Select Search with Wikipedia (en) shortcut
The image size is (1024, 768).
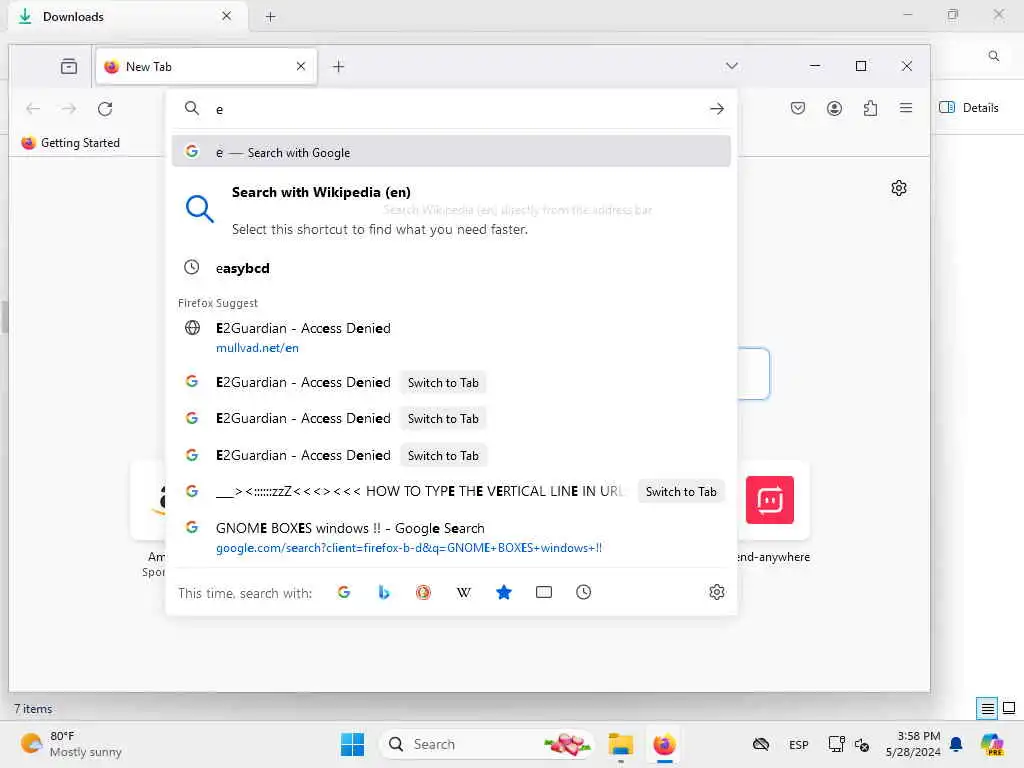pyautogui.click(x=451, y=210)
